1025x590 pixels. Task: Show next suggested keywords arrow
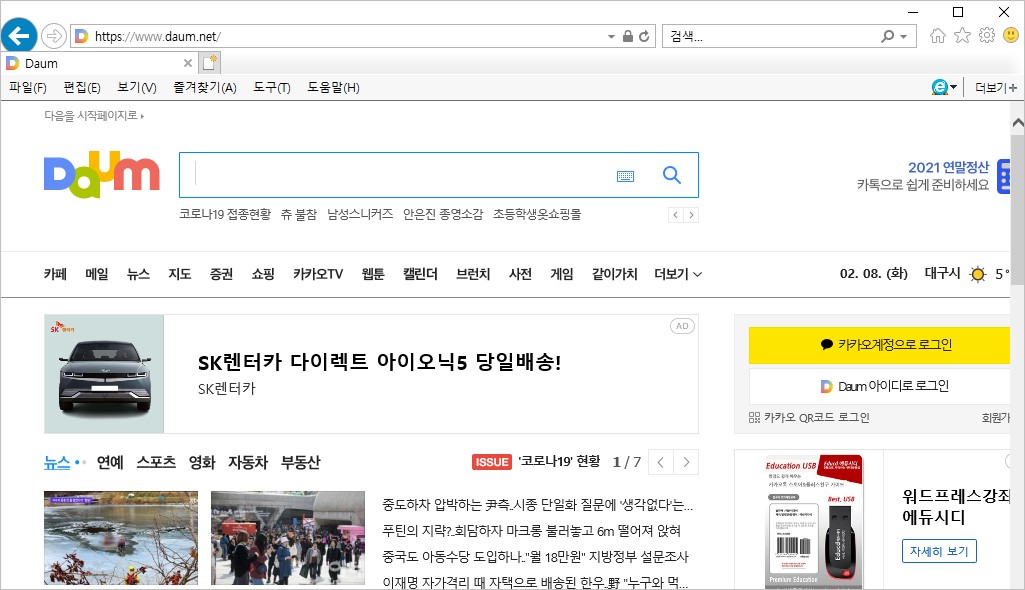pyautogui.click(x=691, y=215)
